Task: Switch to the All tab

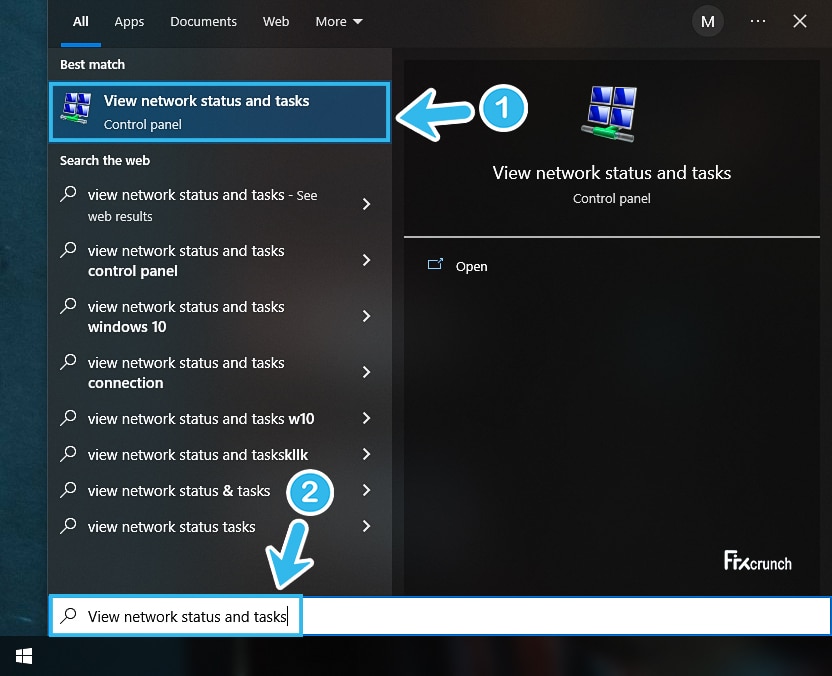Action: click(81, 22)
